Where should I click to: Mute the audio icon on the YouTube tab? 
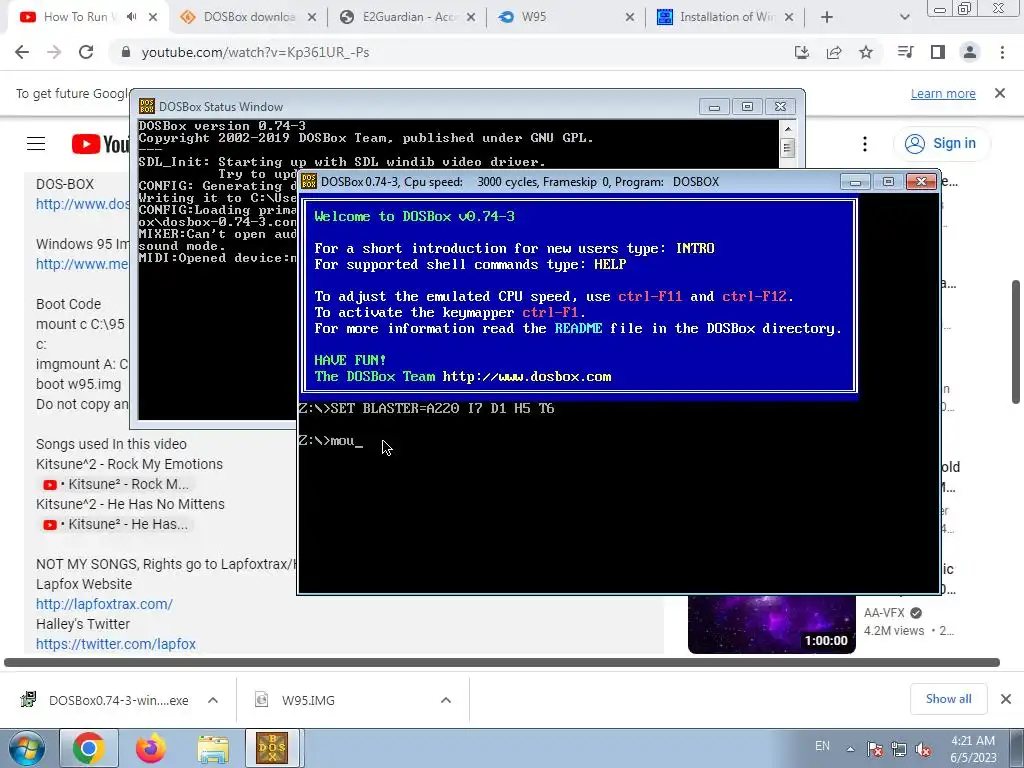(x=131, y=17)
